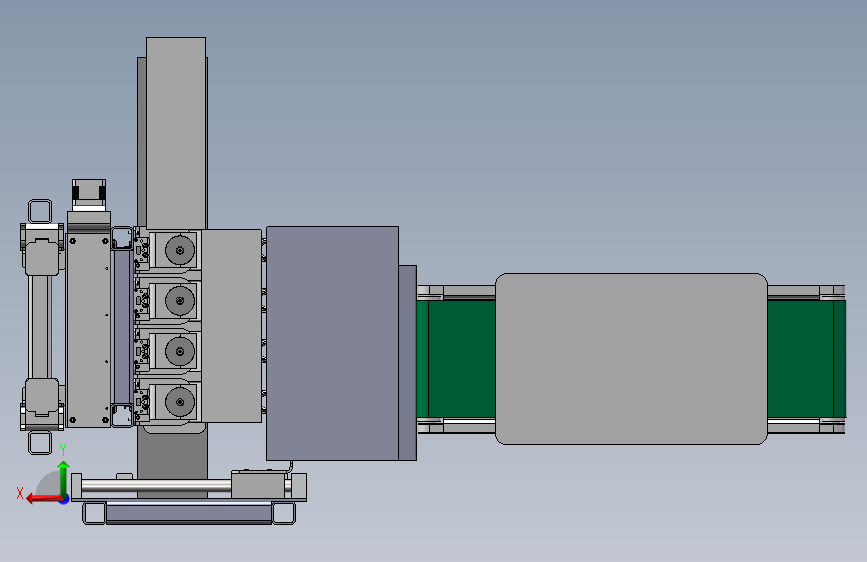
Task: Select the topmost of the four circular rollers
Action: click(180, 251)
